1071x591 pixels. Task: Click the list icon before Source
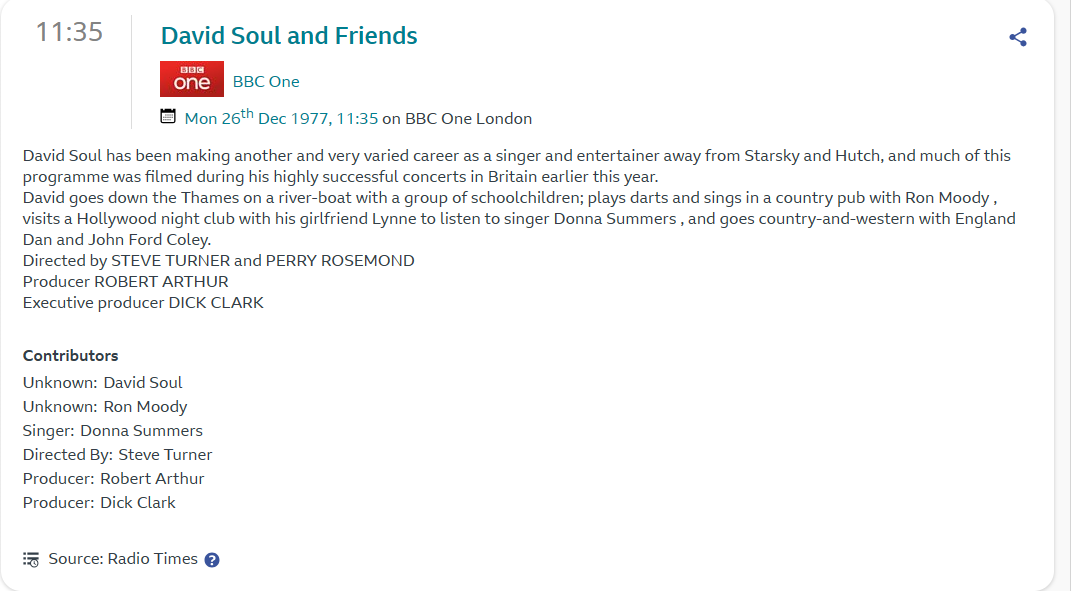(x=31, y=559)
